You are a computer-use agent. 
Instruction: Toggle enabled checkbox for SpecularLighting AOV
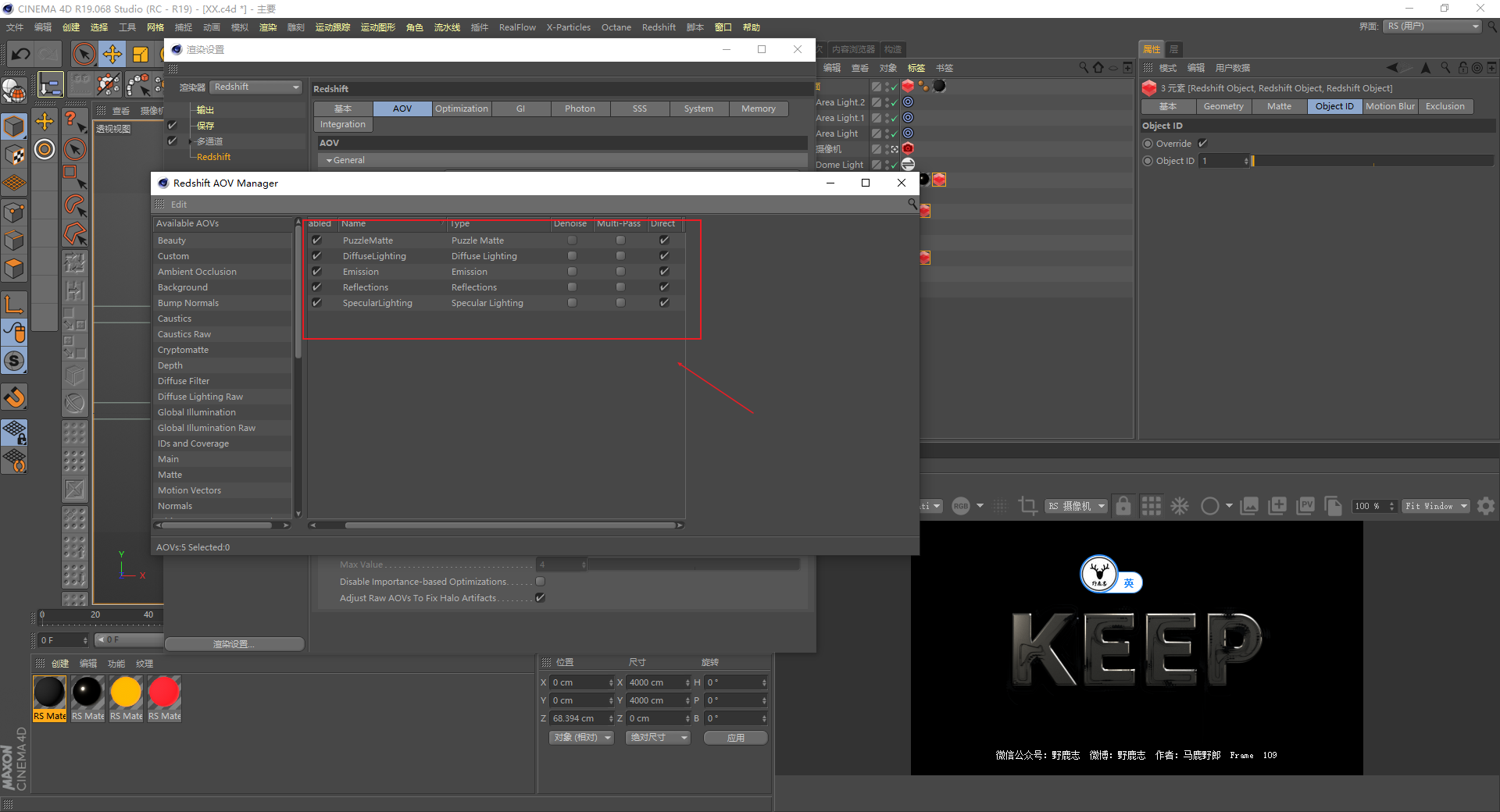pos(316,303)
